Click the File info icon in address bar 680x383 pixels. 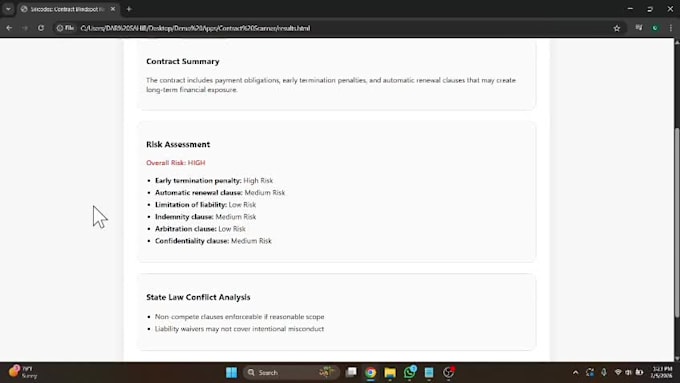(65, 28)
